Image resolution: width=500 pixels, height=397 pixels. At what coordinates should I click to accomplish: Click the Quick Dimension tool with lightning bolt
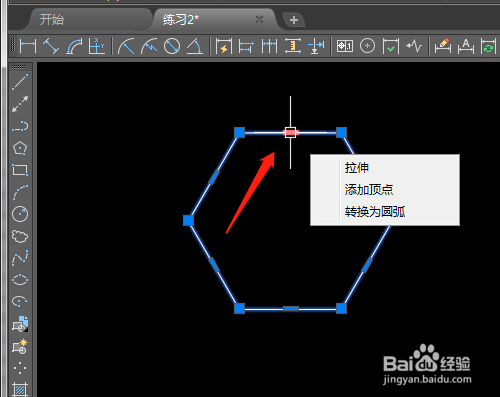point(224,46)
